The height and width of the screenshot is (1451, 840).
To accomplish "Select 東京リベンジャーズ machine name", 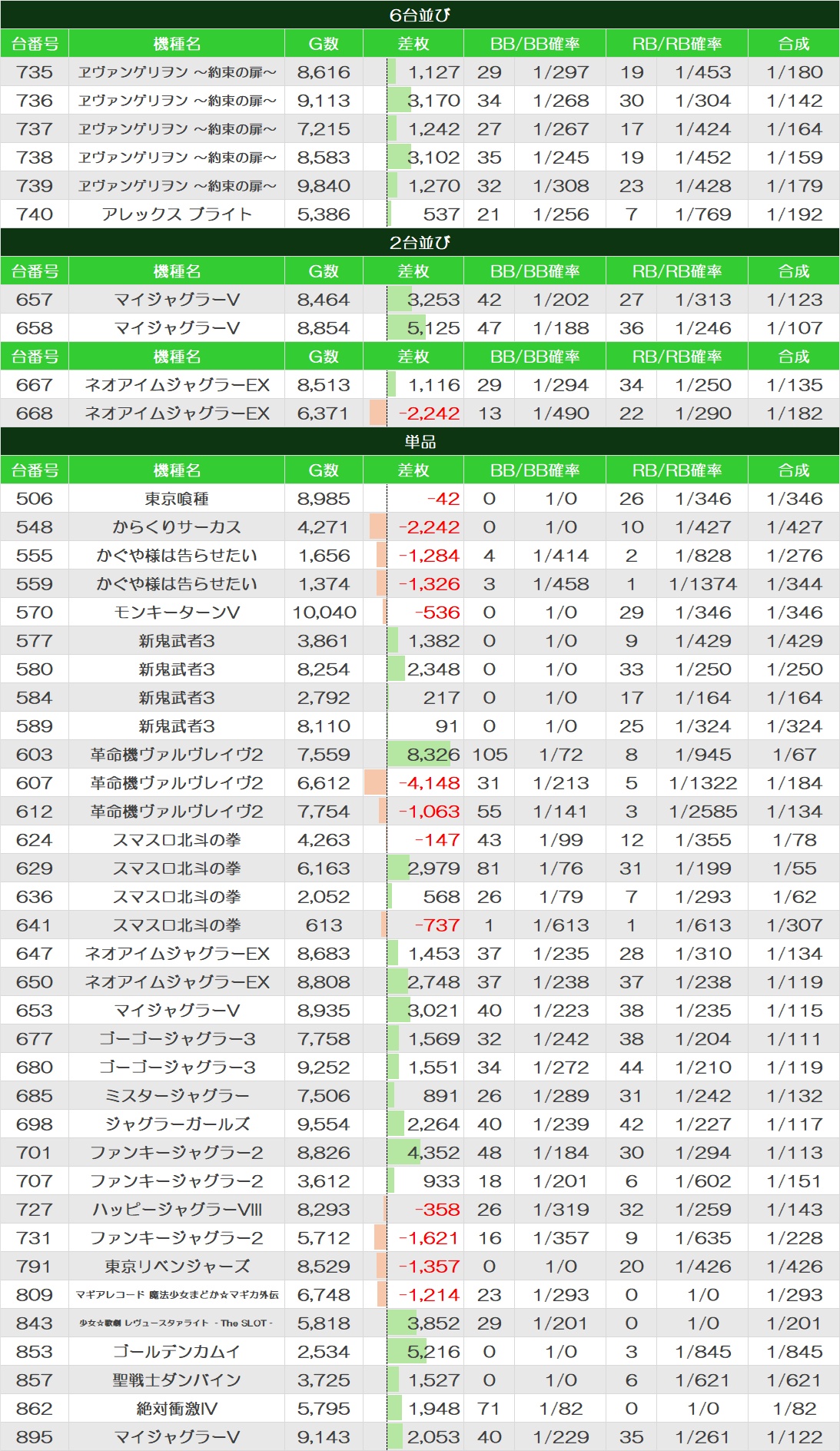I will pyautogui.click(x=177, y=1267).
